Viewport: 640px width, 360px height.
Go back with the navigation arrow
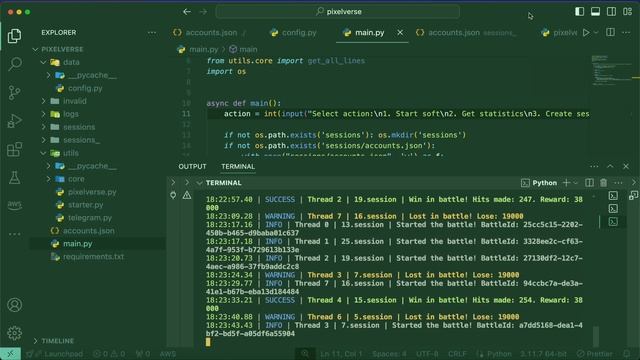(187, 12)
